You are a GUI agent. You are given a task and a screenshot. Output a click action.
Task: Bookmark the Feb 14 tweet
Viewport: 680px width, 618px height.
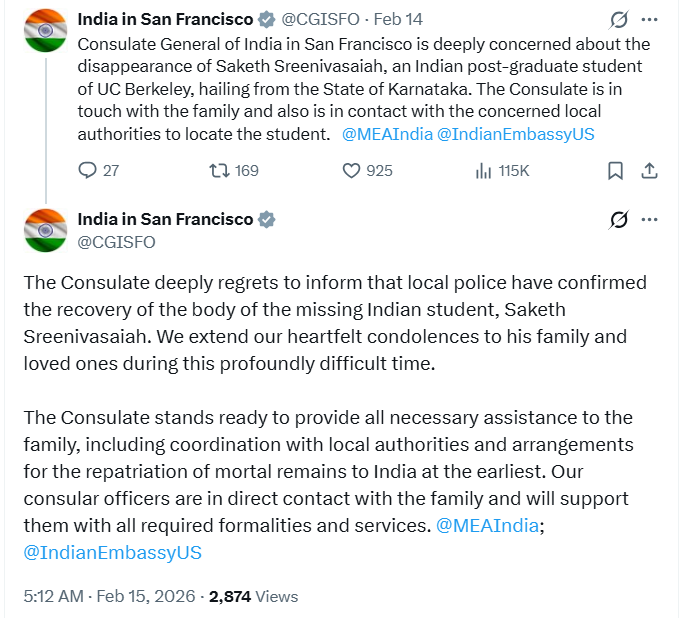[616, 171]
